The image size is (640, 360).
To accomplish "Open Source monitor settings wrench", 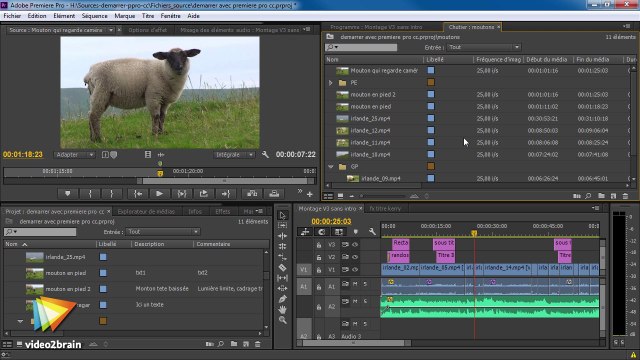I will tap(265, 155).
